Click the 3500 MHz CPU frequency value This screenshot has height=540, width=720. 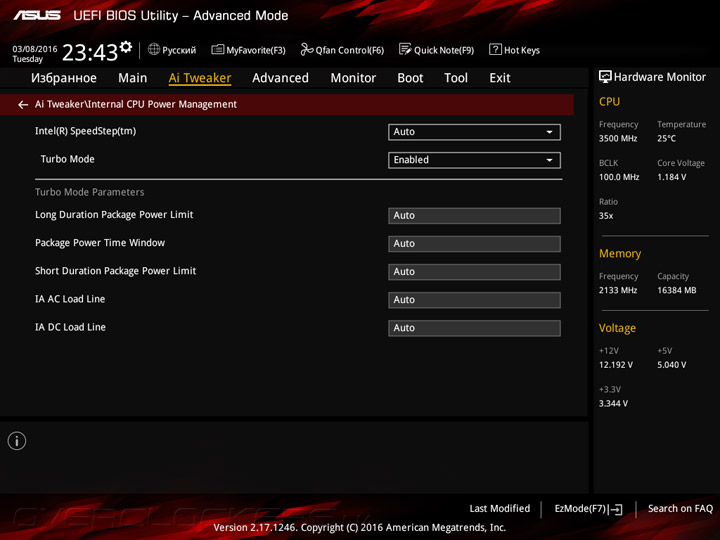618,139
